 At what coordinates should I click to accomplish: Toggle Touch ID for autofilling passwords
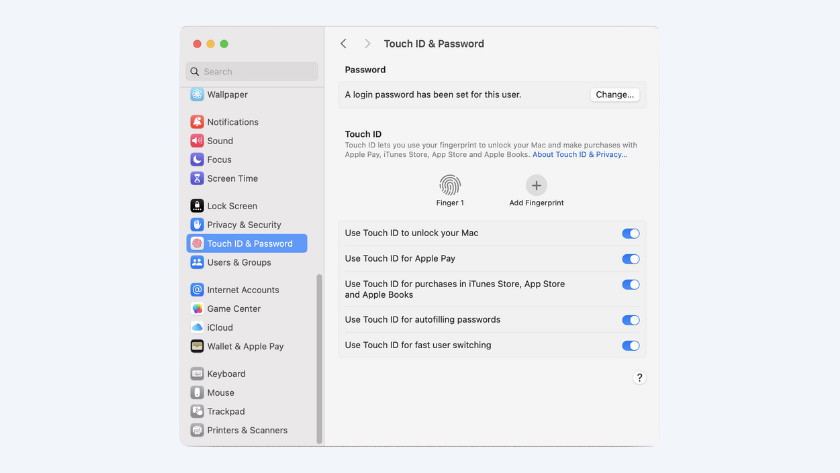[631, 320]
